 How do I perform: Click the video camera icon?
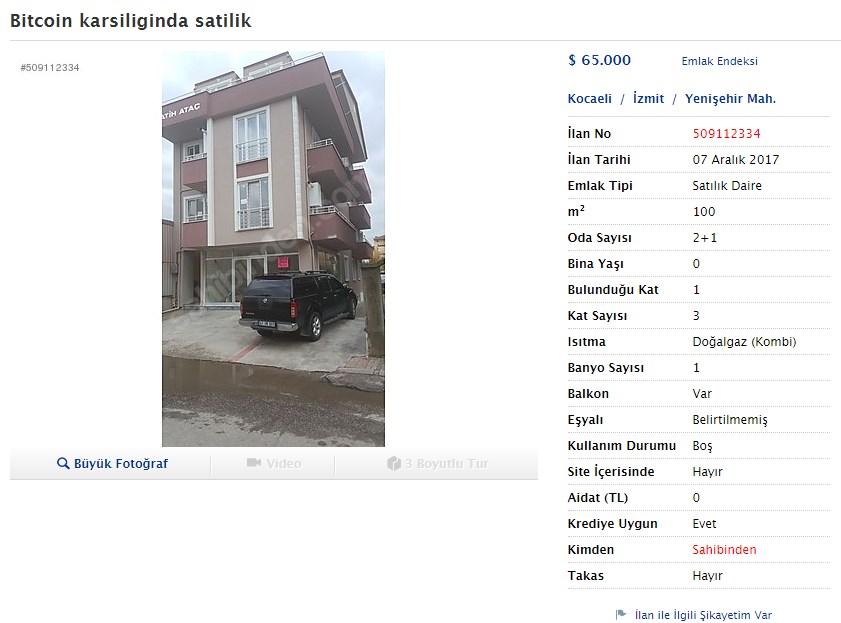tap(254, 463)
